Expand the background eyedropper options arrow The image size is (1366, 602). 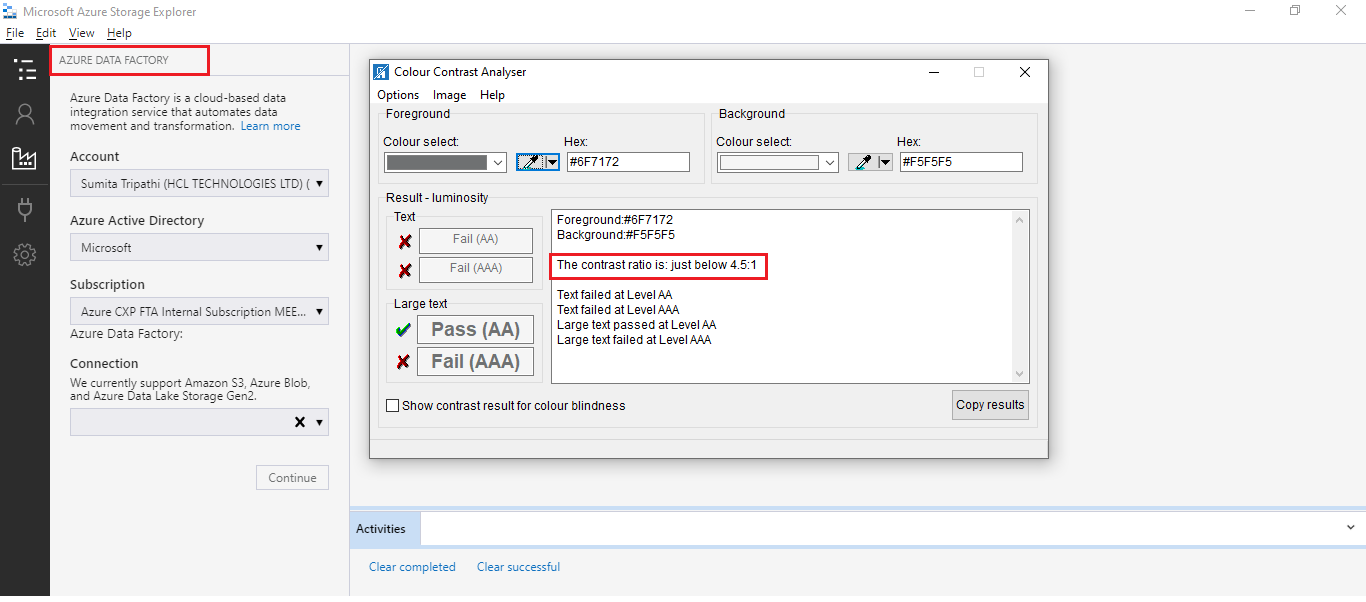pos(884,162)
